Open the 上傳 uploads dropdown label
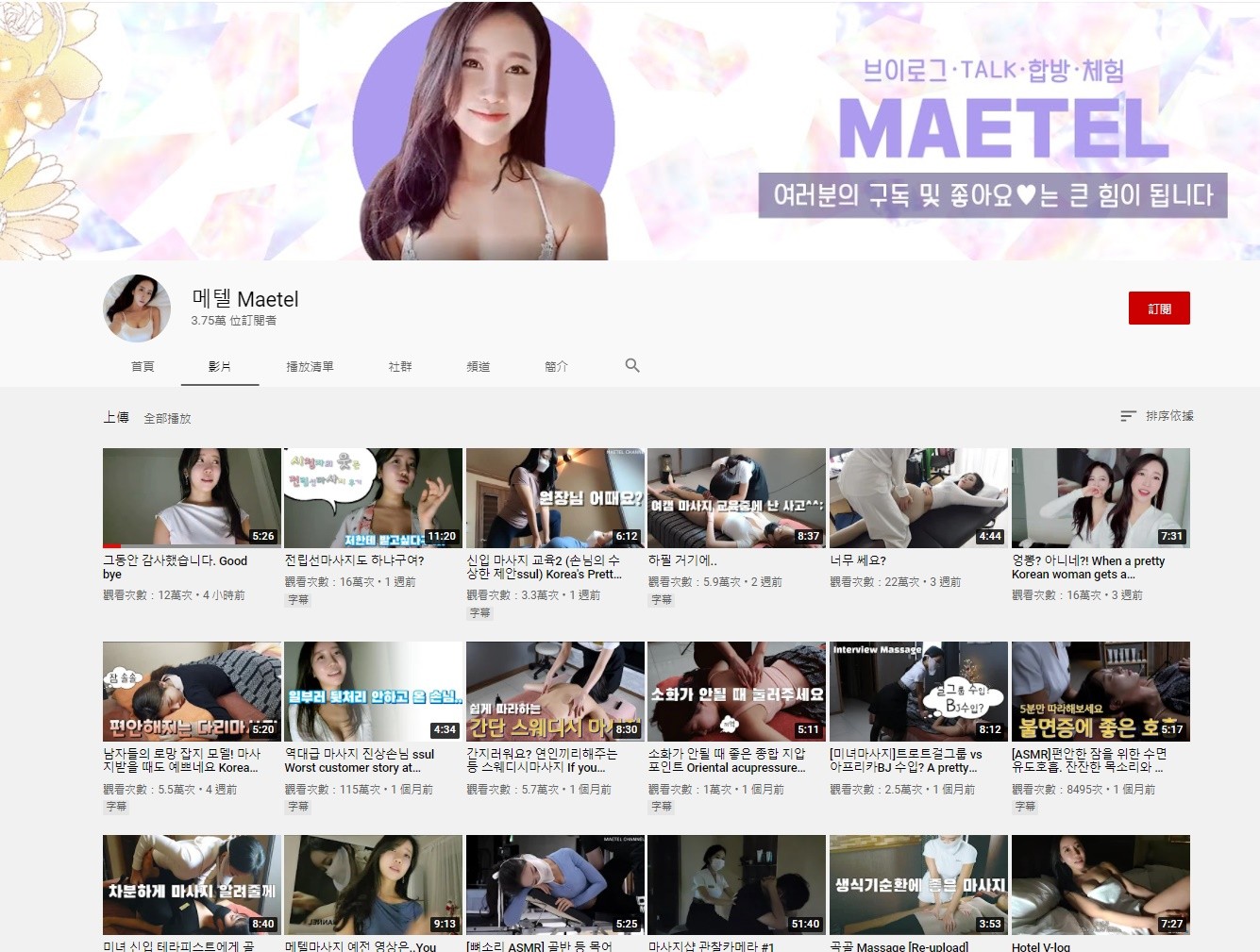This screenshot has width=1260, height=952. 116,417
